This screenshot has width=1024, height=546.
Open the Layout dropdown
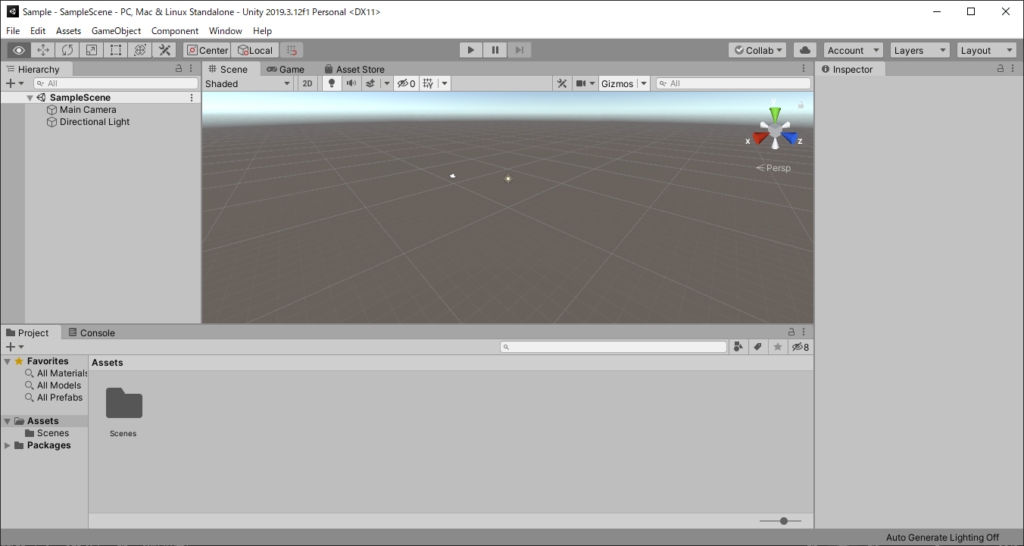pos(986,50)
